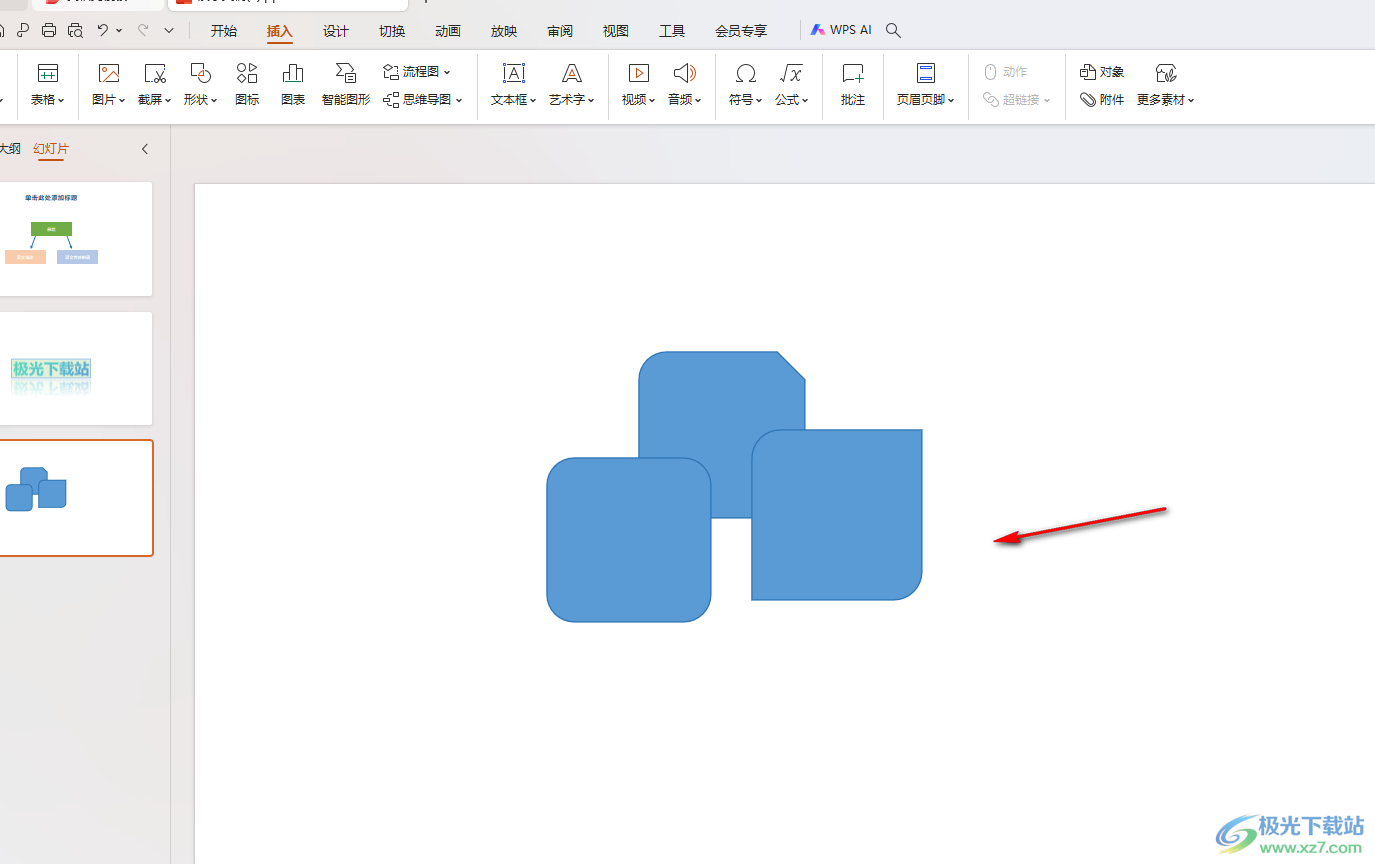This screenshot has height=864, width=1375.
Task: Insert an equation with 公式
Action: [791, 85]
